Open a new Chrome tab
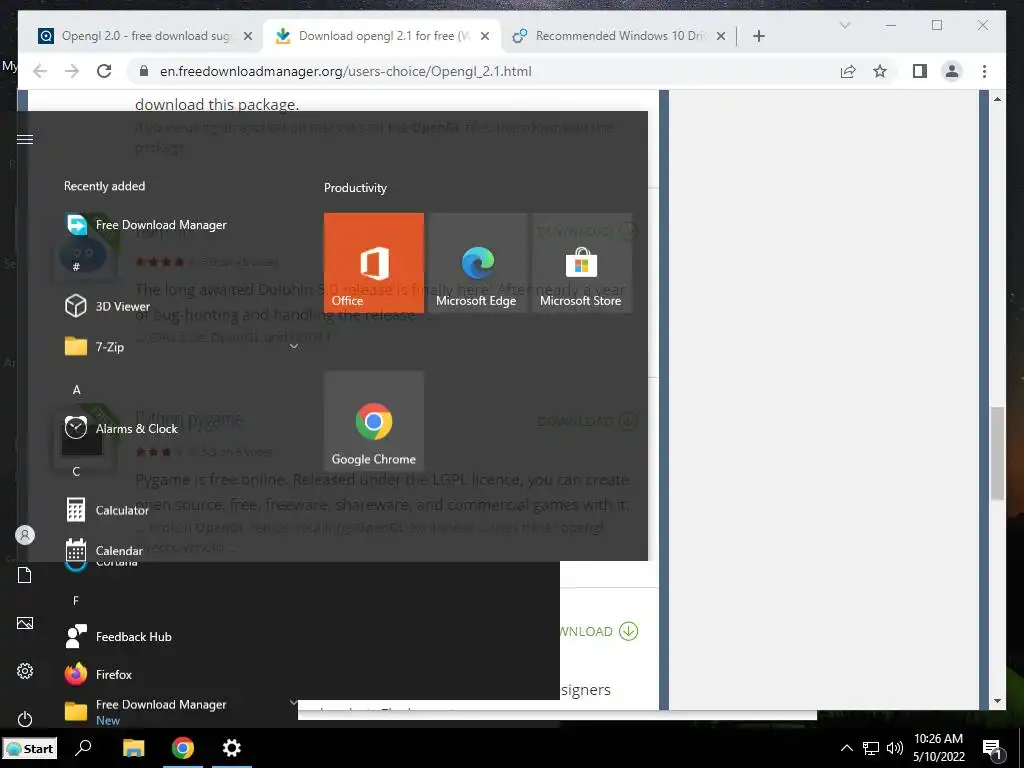1024x768 pixels. (x=758, y=37)
